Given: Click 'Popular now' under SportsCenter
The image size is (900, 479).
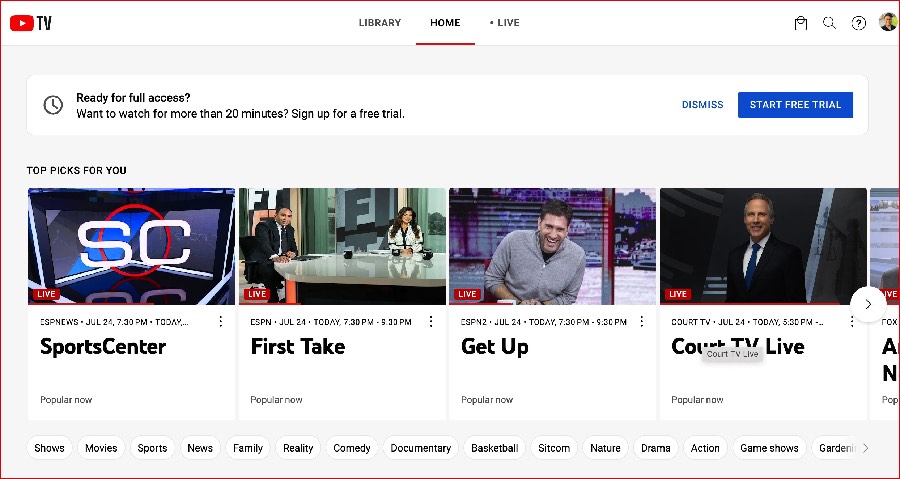Looking at the screenshot, I should (66, 400).
